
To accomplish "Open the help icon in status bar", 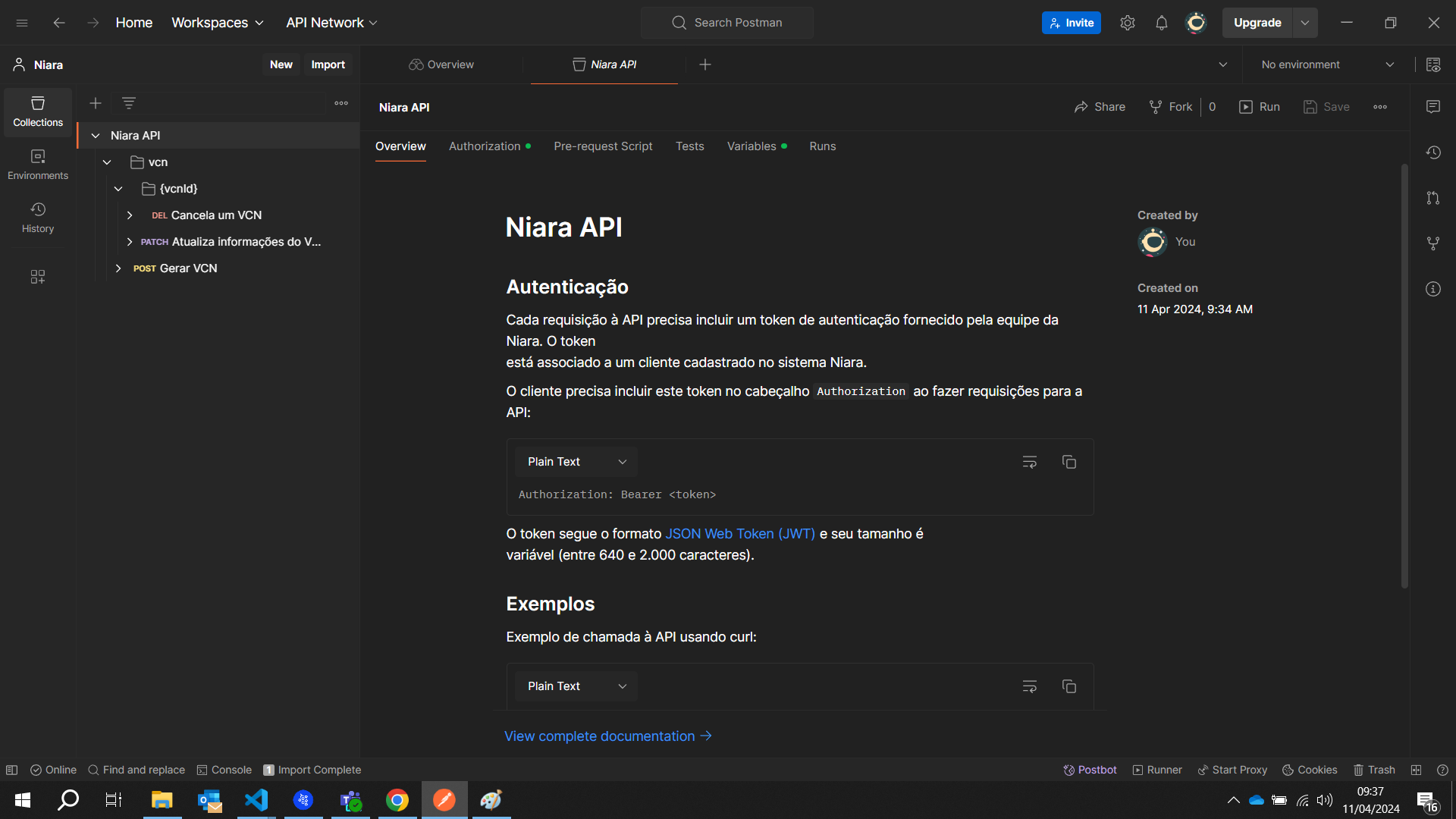I will [x=1442, y=770].
